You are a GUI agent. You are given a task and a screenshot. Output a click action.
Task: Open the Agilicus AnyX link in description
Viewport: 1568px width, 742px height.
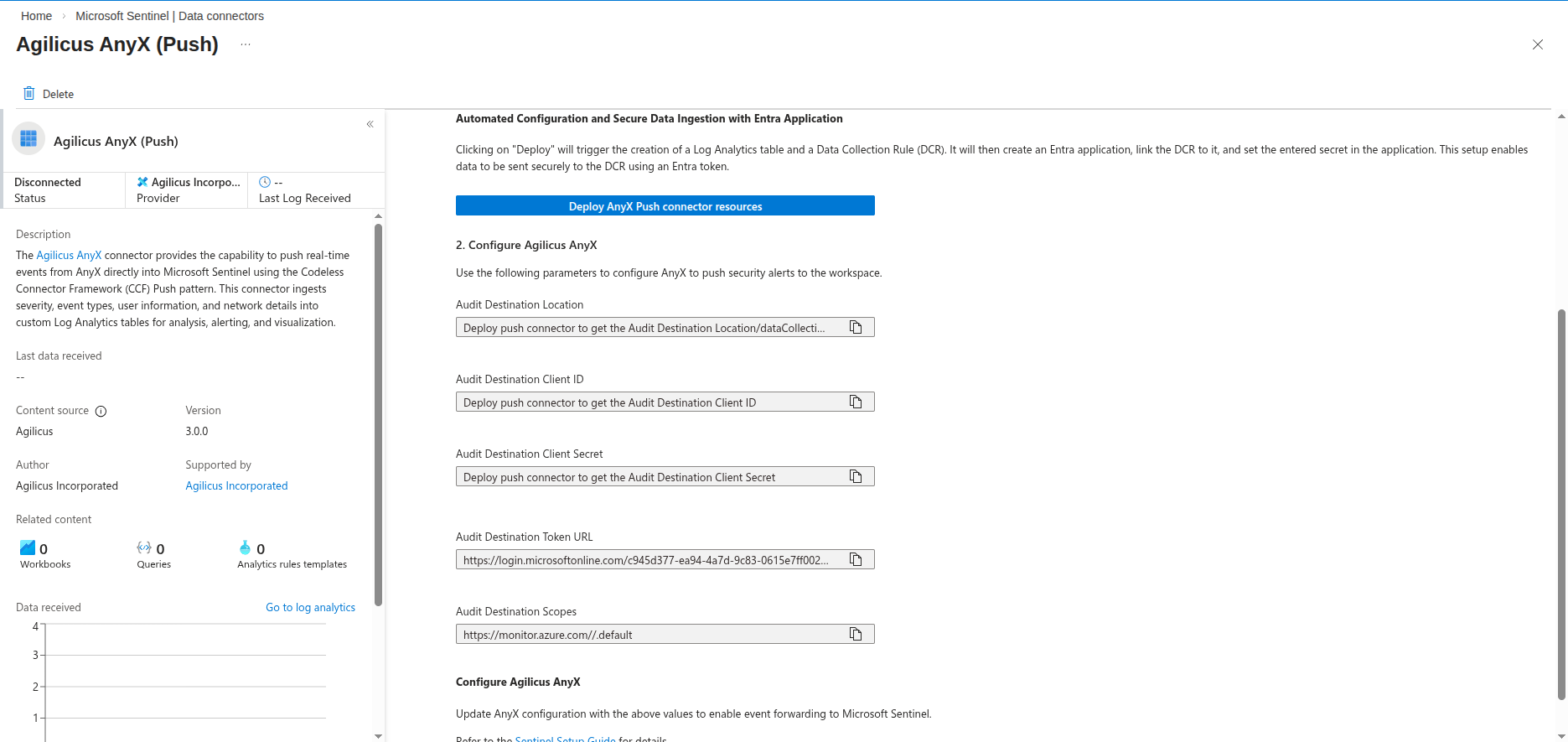[69, 255]
